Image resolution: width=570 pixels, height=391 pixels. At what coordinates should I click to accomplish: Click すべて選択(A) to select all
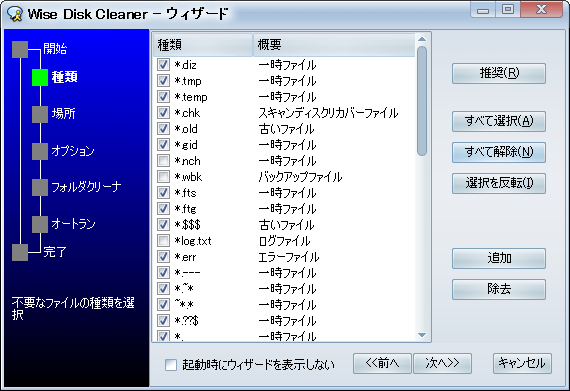[x=499, y=121]
